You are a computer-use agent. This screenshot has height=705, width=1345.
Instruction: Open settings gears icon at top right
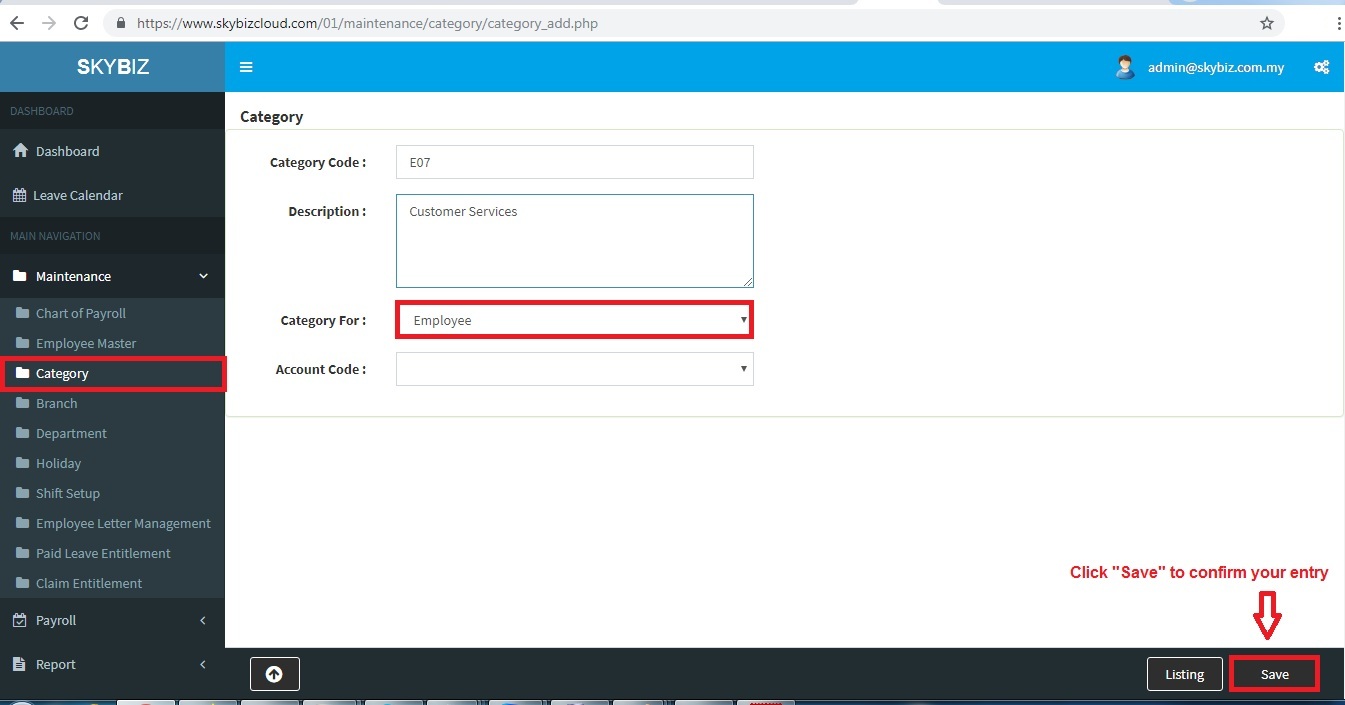tap(1321, 67)
